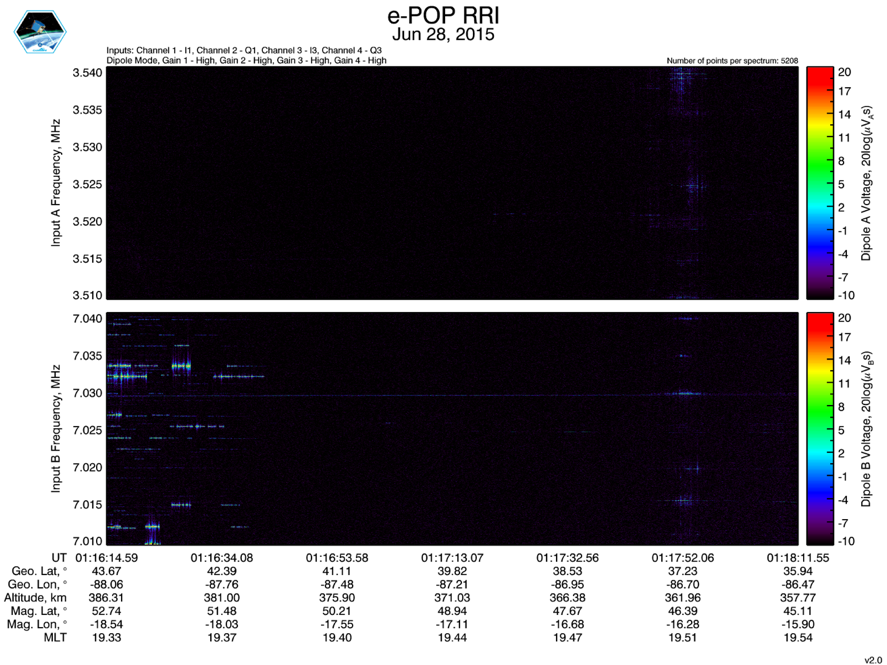Click the Inputs channel description line
Image resolution: width=887 pixels, height=665 pixels.
pos(243,50)
